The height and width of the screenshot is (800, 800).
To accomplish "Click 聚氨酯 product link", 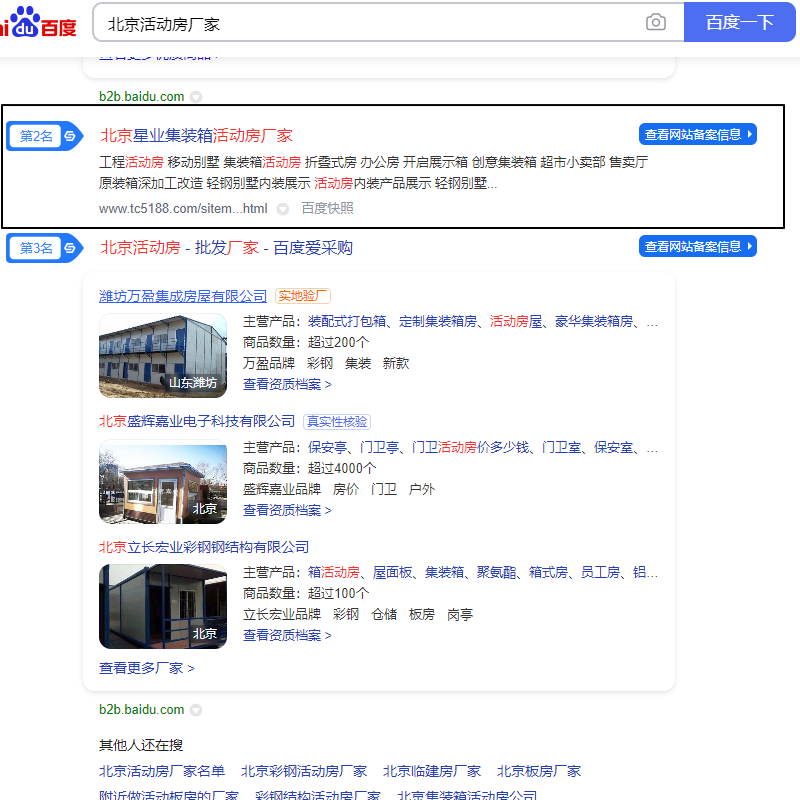I will pyautogui.click(x=496, y=572).
